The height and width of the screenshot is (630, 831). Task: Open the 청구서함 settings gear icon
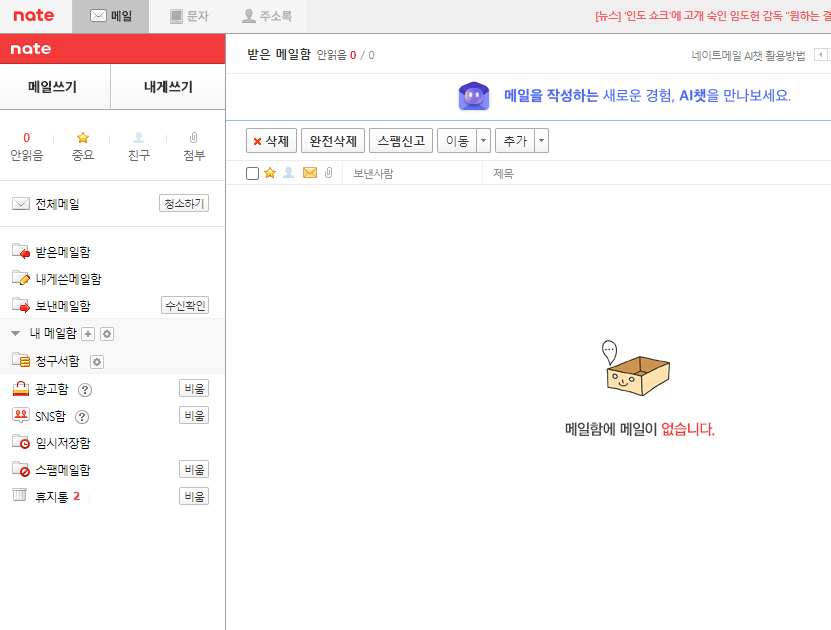click(96, 362)
